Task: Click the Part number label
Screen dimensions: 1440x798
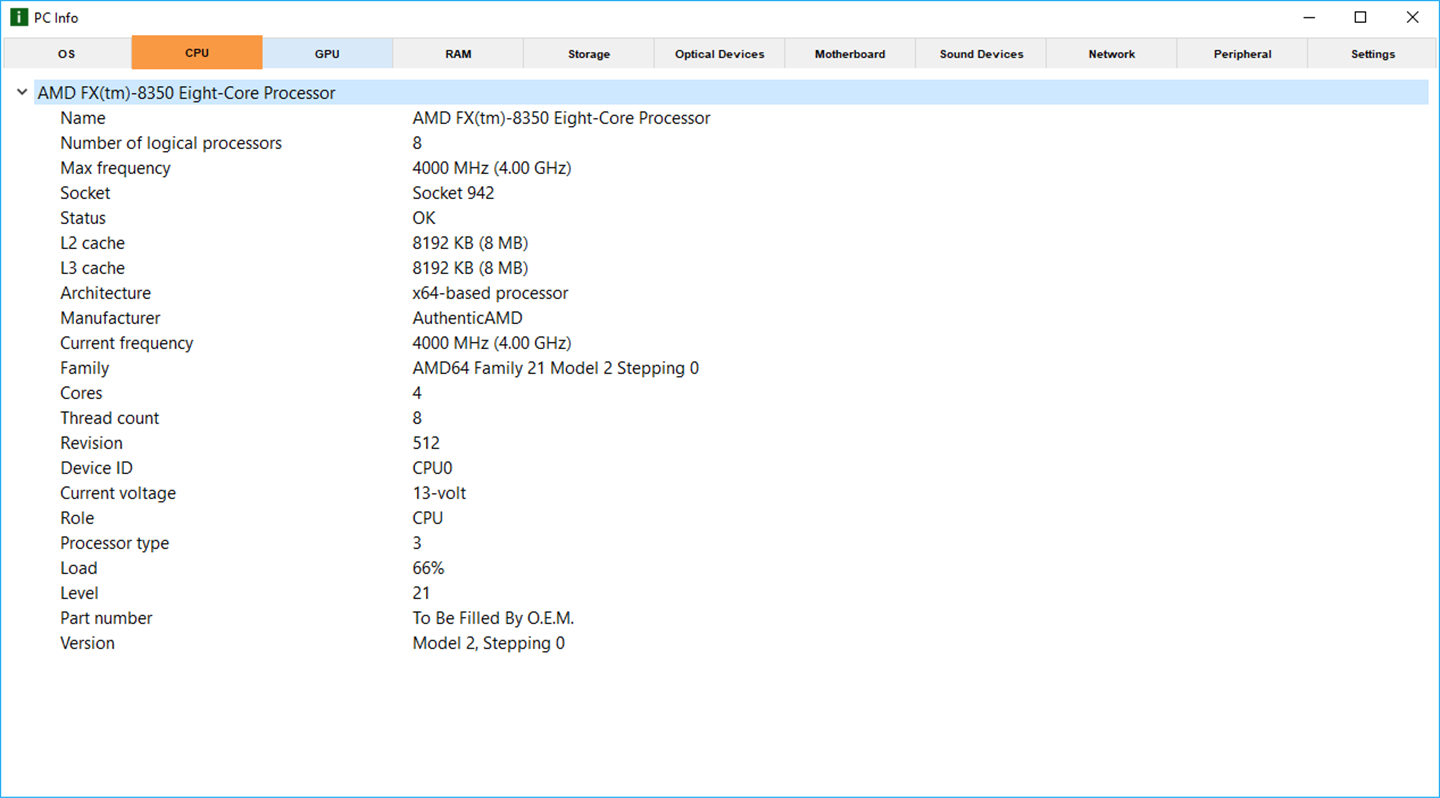Action: tap(106, 618)
